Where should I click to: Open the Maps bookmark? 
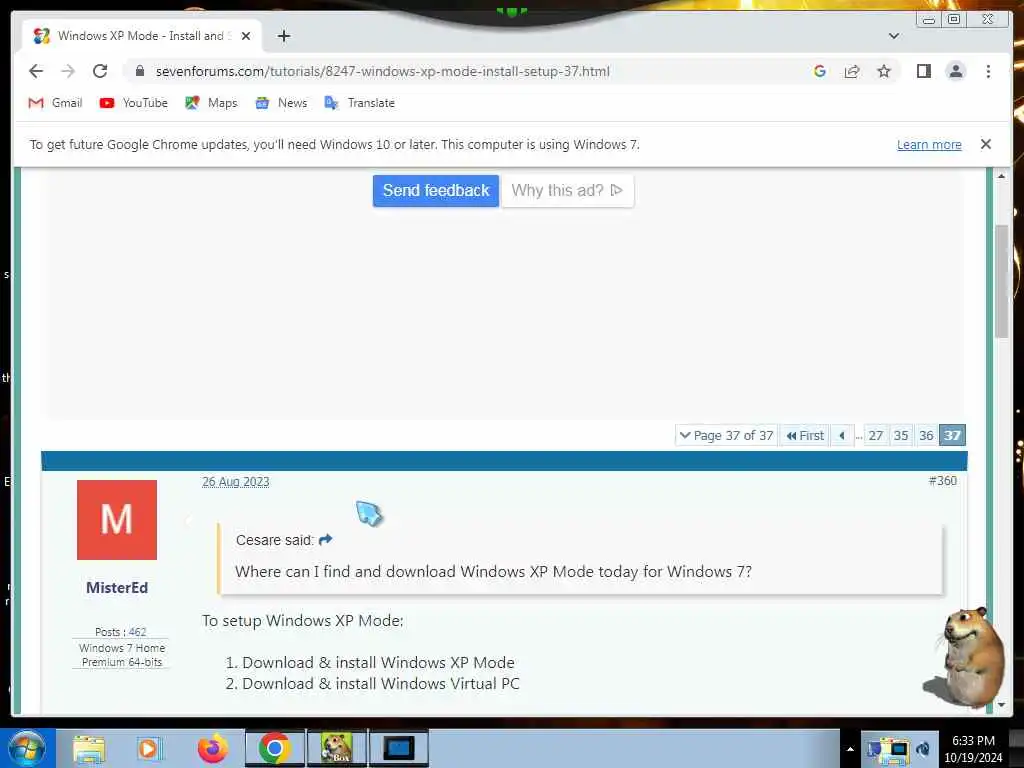coord(211,103)
